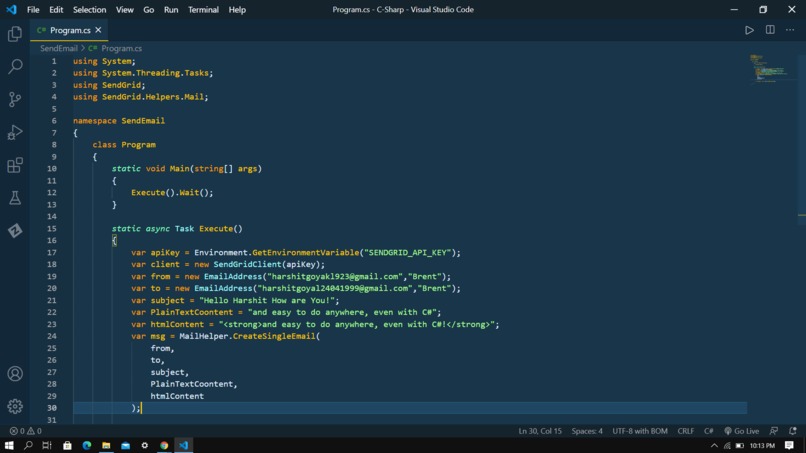Viewport: 806px width, 453px height.
Task: Open the Windows Start menu
Action: pyautogui.click(x=9, y=445)
